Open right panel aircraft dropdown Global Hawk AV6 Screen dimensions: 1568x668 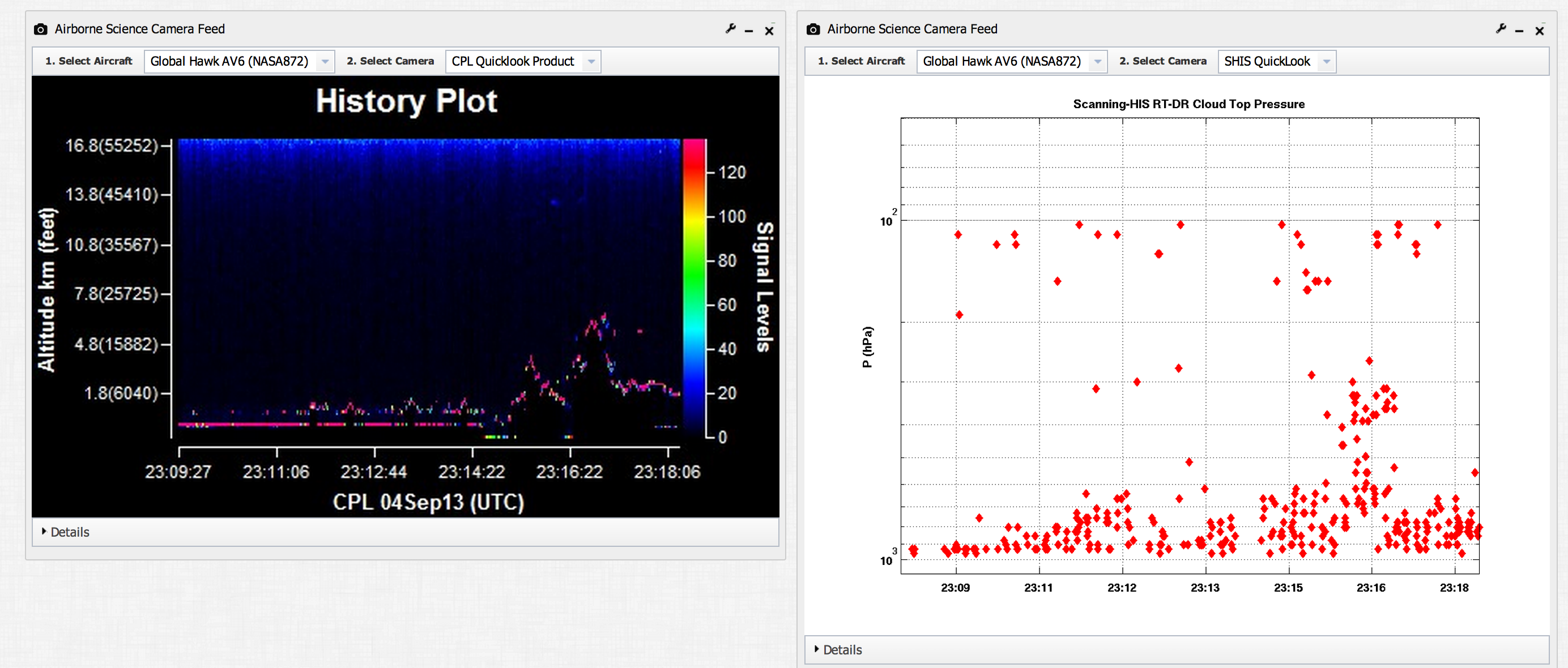pyautogui.click(x=1012, y=62)
